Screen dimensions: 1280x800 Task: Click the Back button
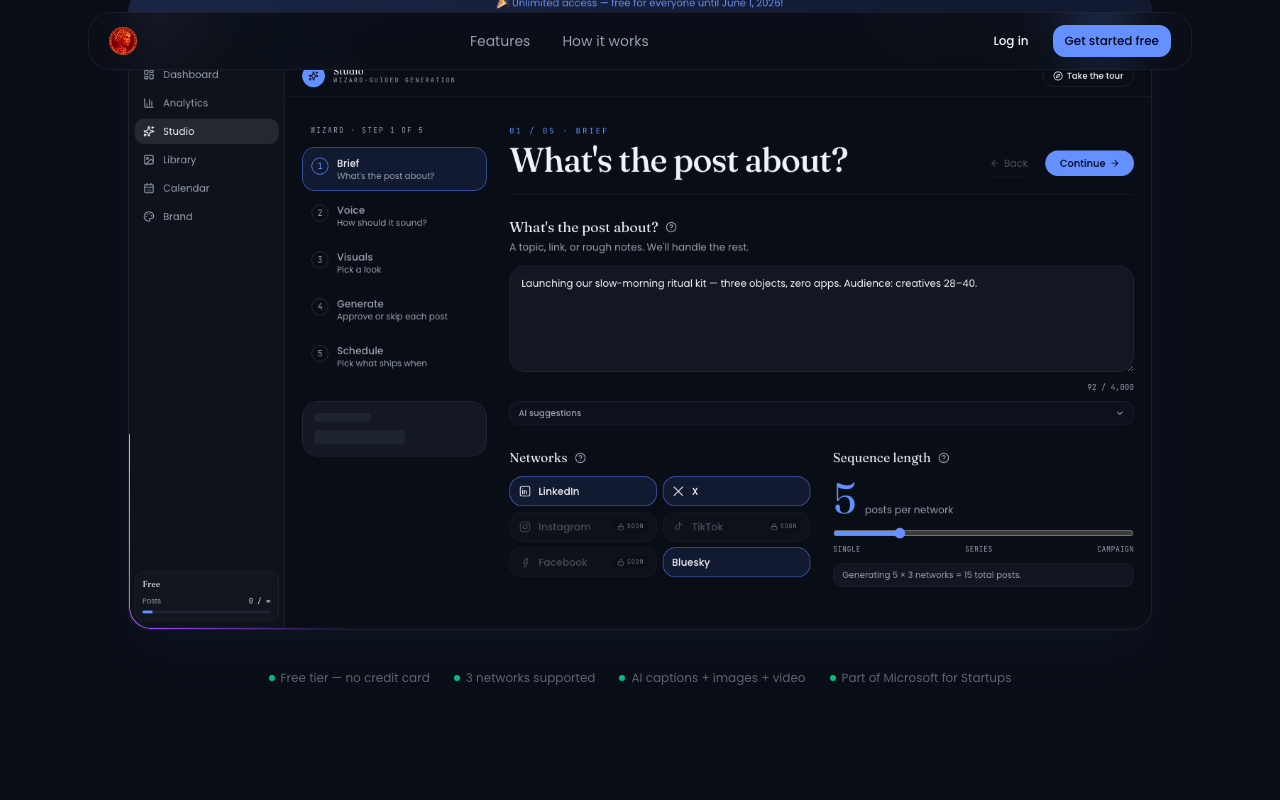[x=1009, y=163]
